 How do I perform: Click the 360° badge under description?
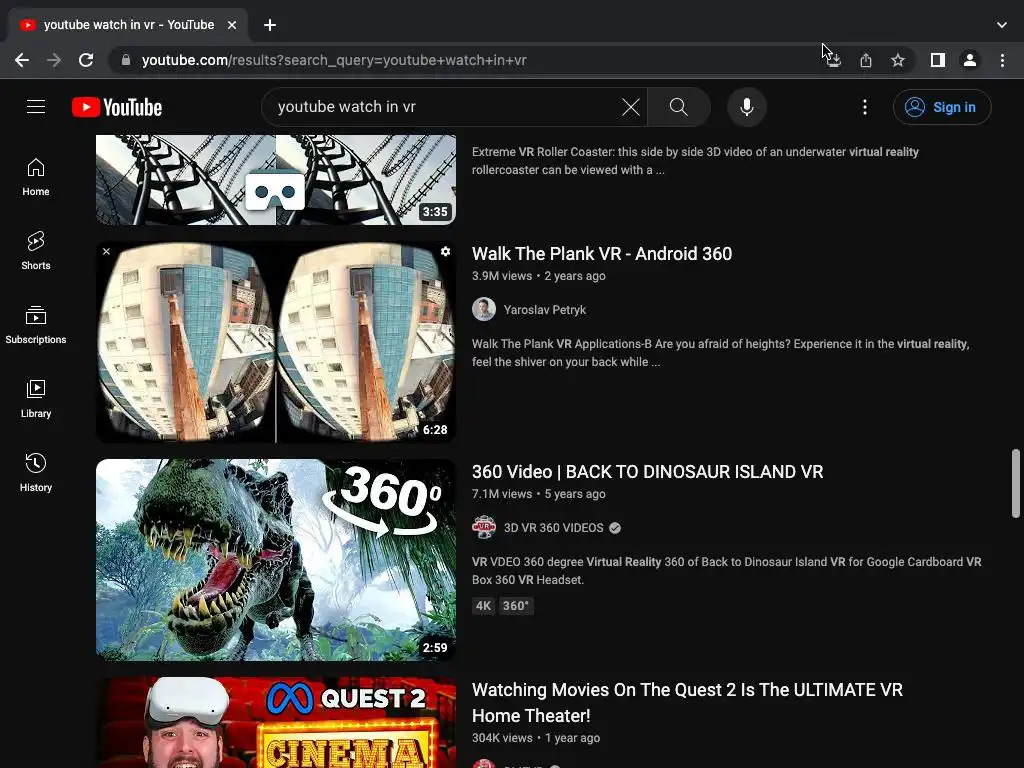point(516,605)
